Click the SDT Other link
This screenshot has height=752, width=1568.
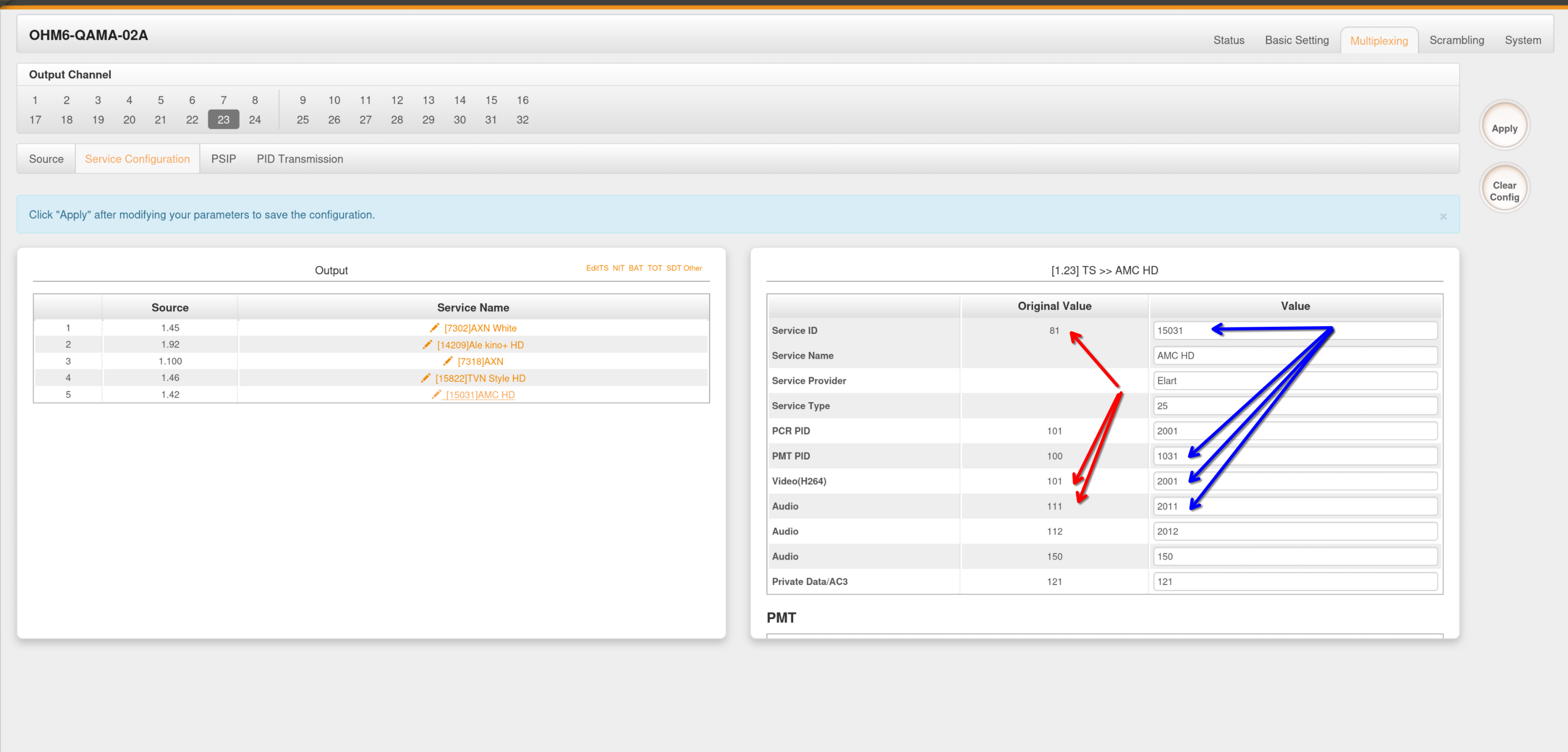683,268
